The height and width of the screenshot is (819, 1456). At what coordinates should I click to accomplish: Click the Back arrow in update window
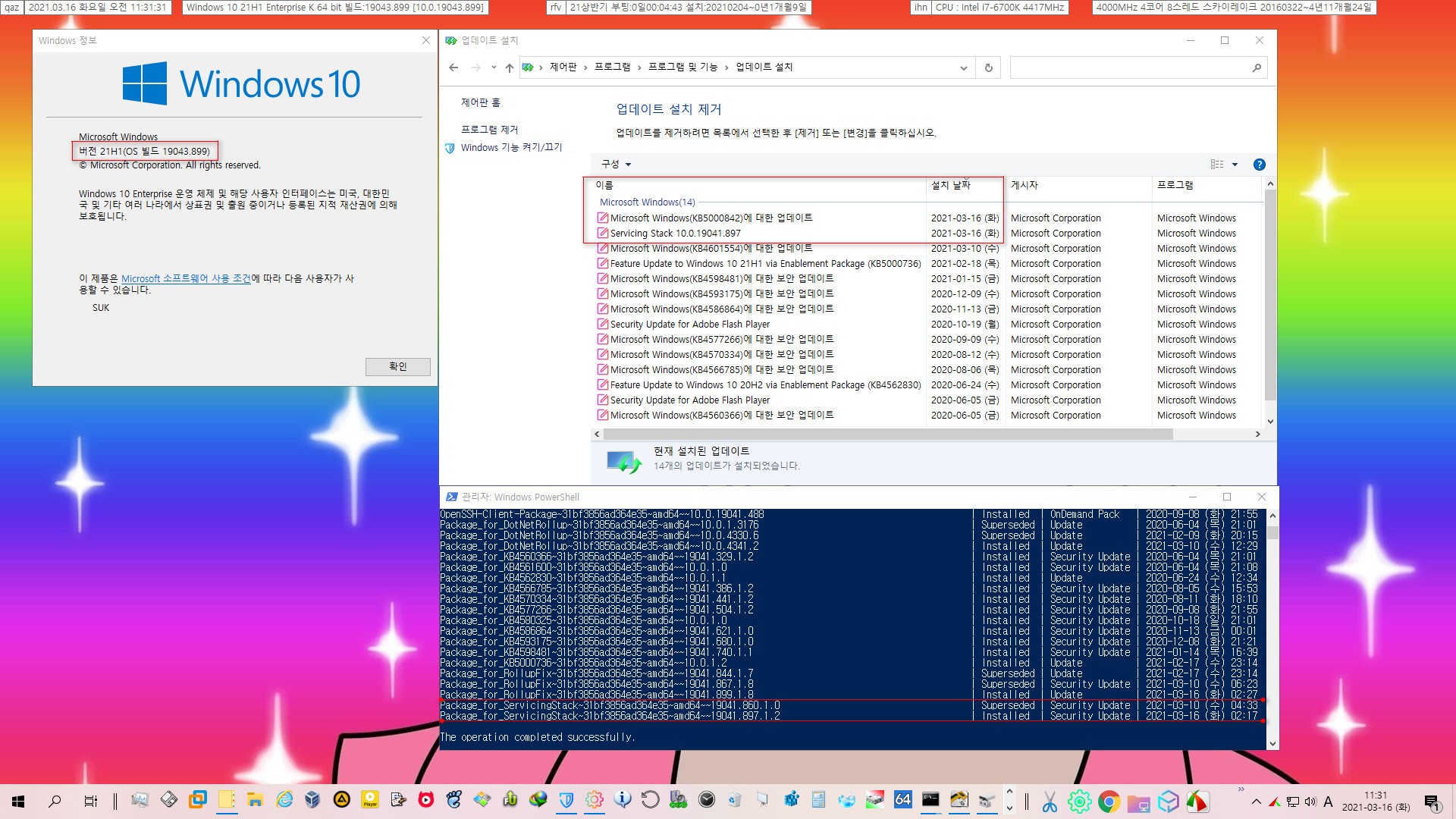(x=453, y=67)
